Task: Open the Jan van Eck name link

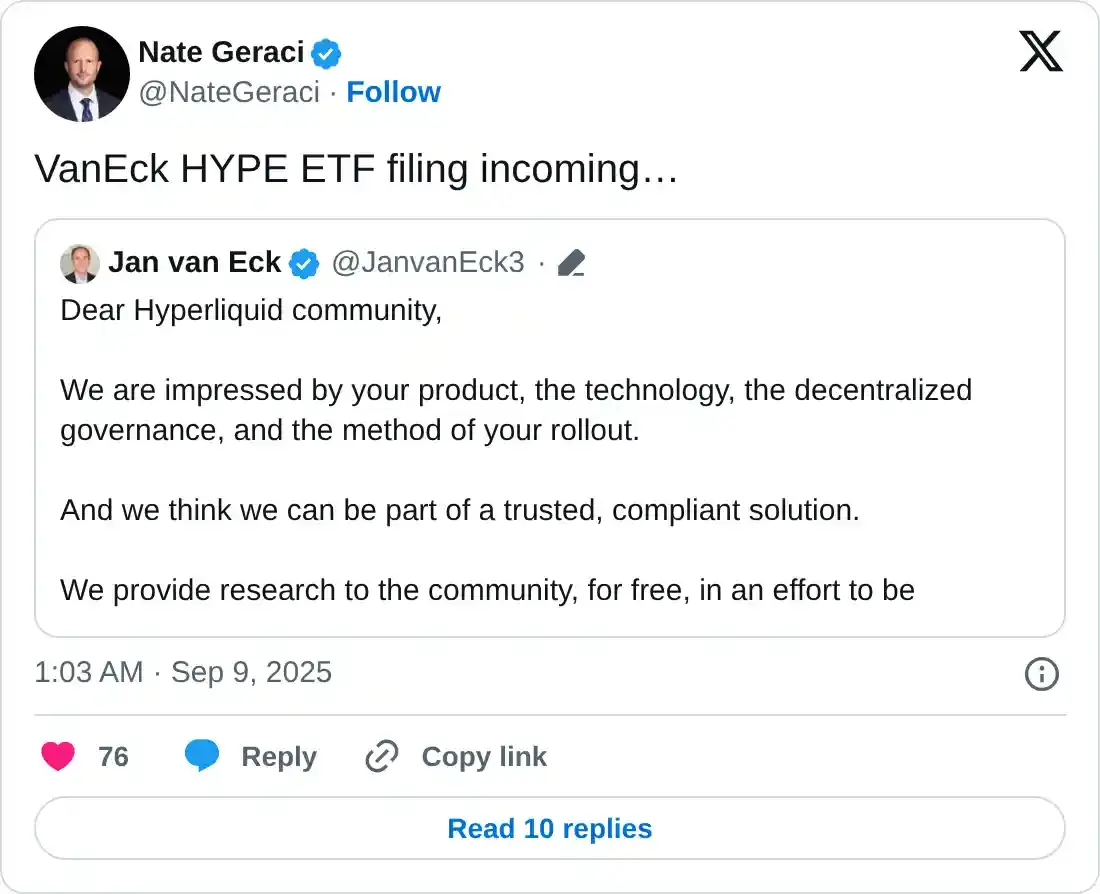Action: pos(194,263)
